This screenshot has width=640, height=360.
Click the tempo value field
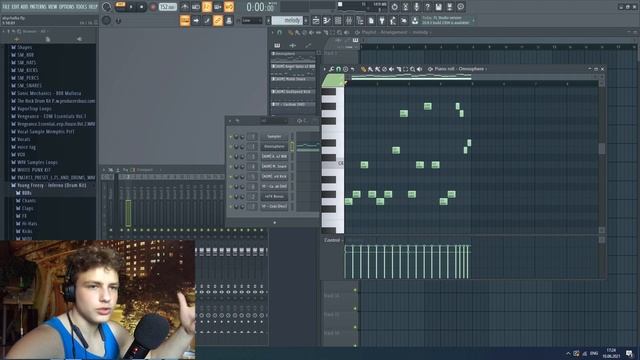pyautogui.click(x=167, y=7)
